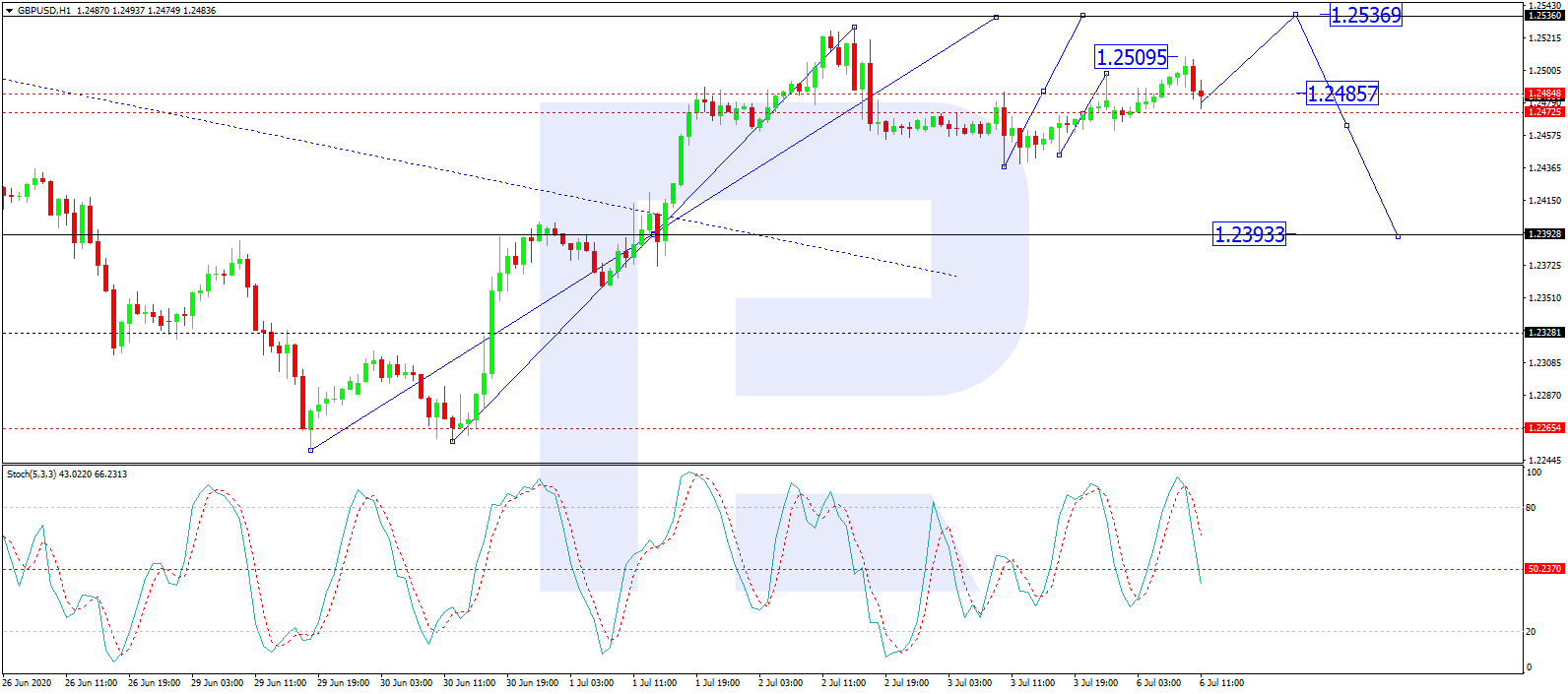Click the GBPUSD,H1 chart title dropdown arrow

tap(10, 10)
